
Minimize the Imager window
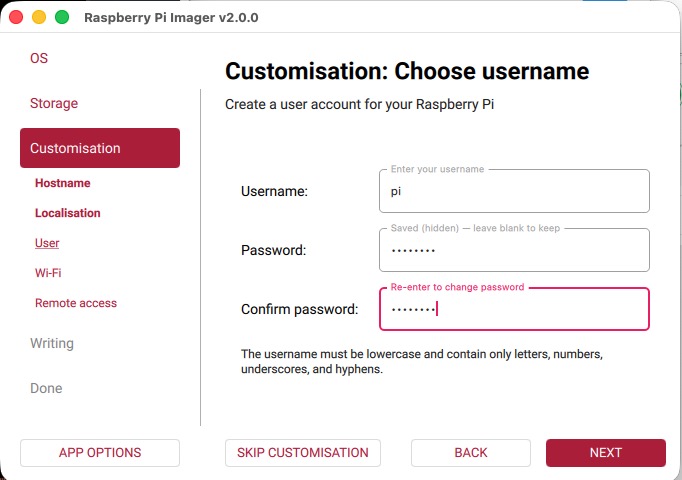pos(39,17)
